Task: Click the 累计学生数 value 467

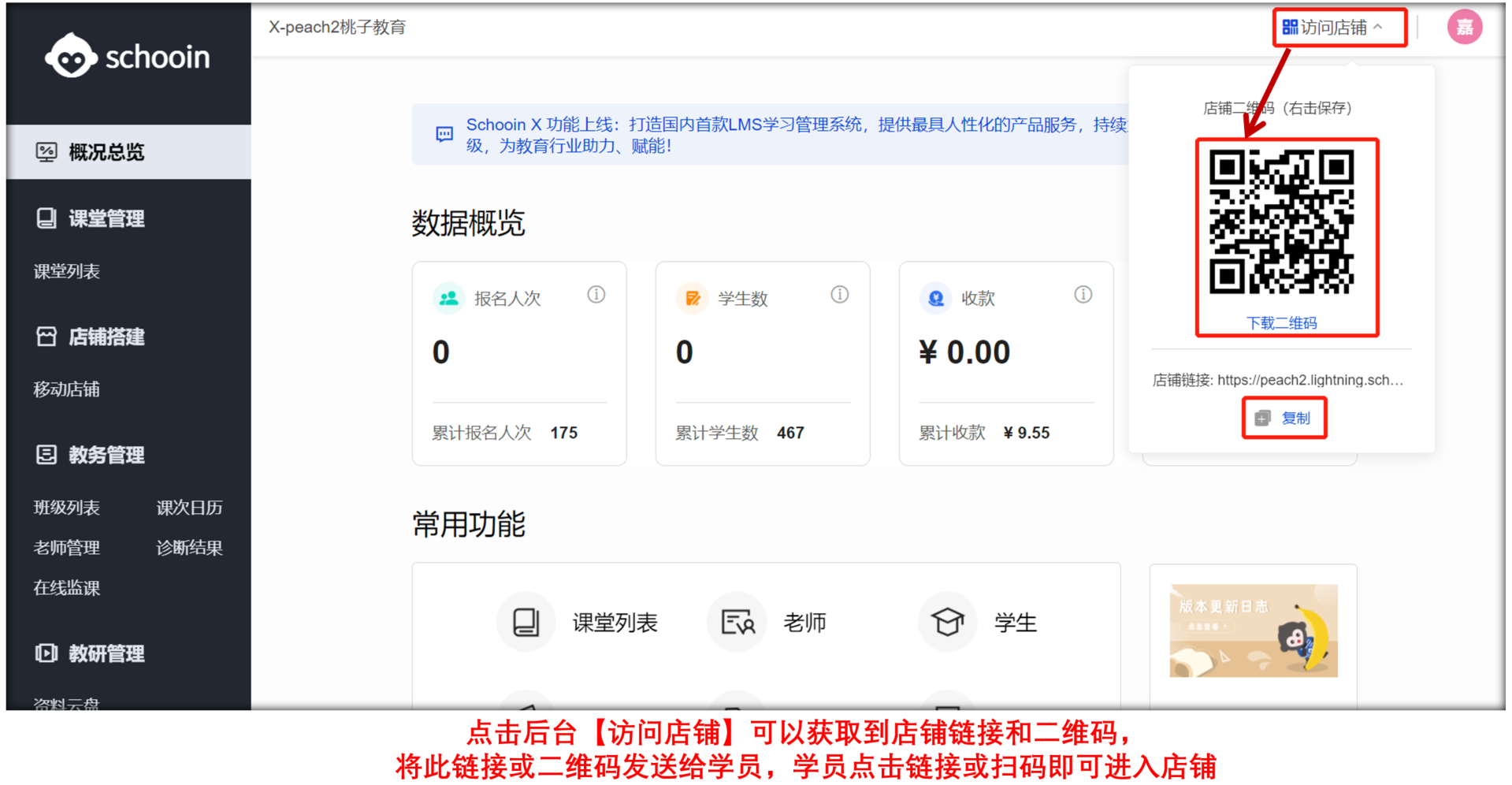Action: tap(791, 433)
